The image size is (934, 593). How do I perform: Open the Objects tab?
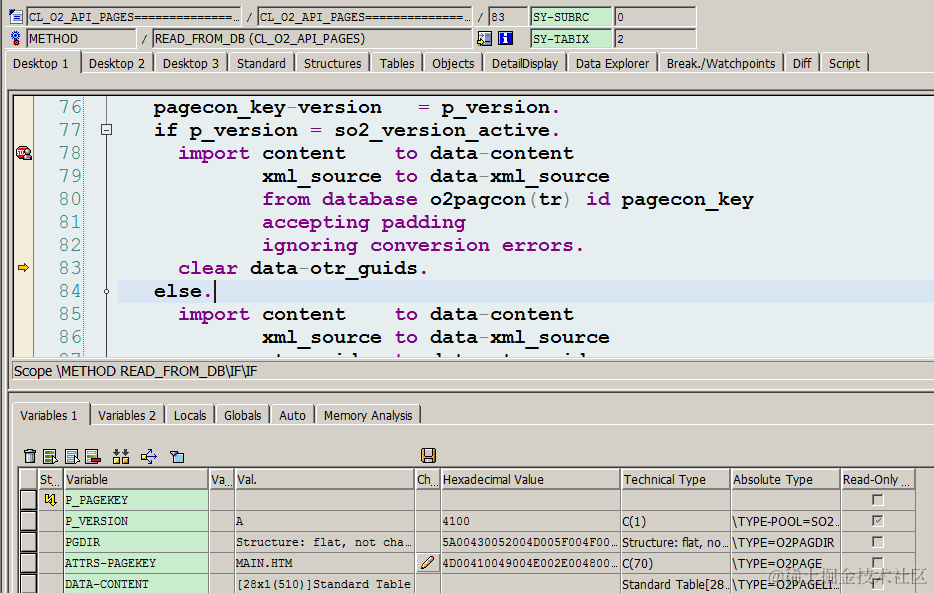tap(453, 64)
